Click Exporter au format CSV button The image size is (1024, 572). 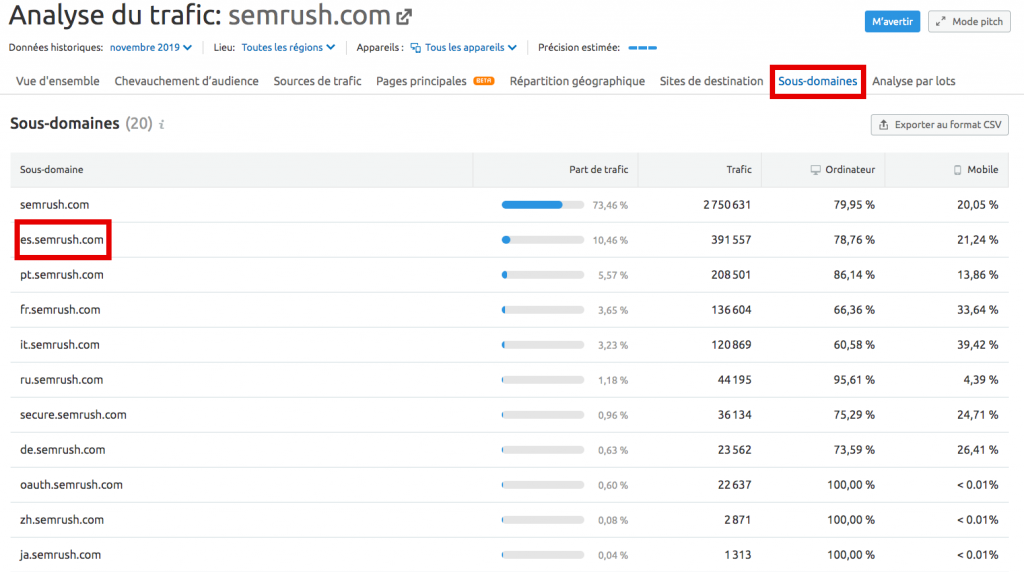point(940,125)
